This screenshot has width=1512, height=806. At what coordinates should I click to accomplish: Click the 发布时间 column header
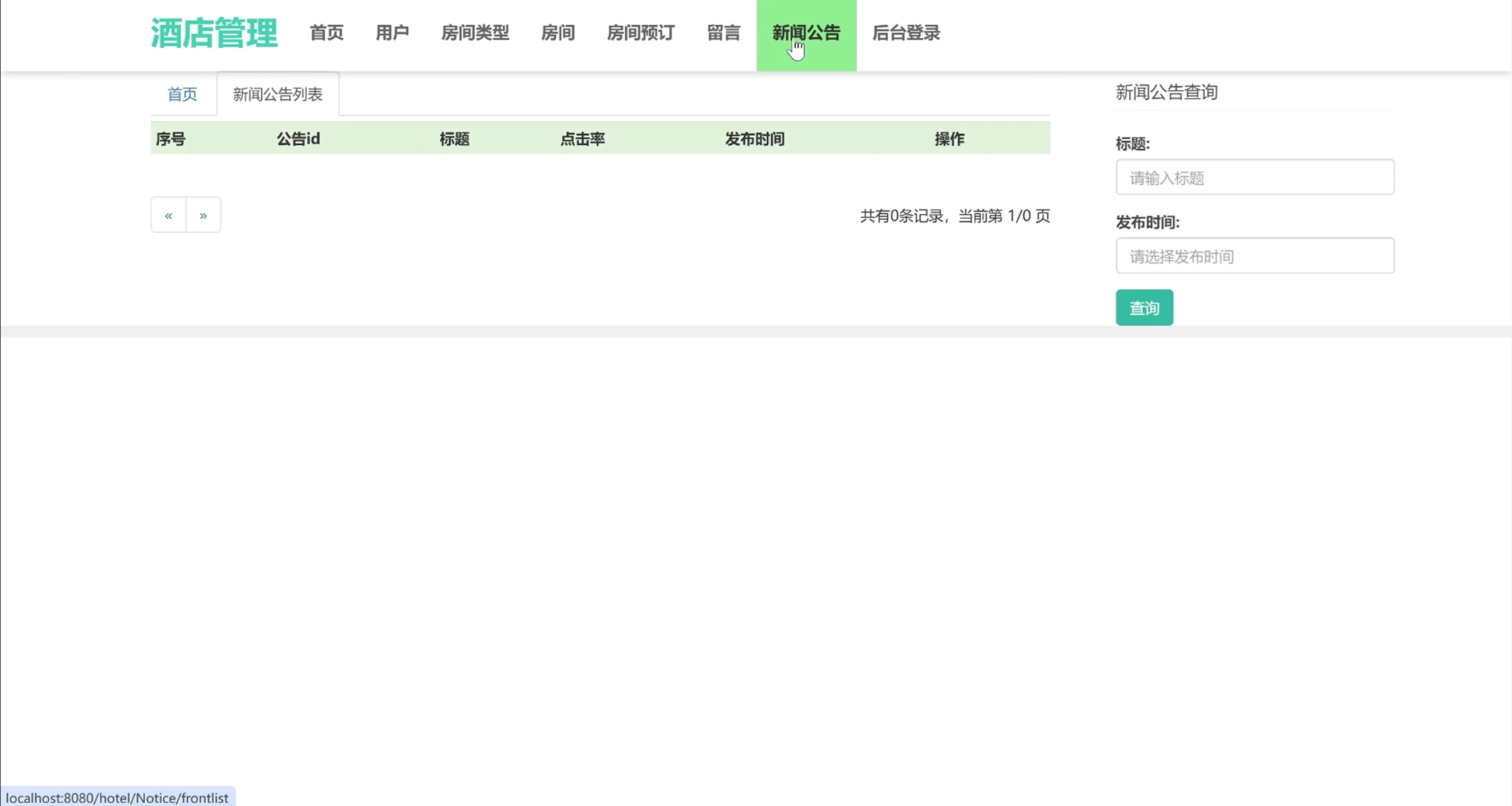point(754,139)
